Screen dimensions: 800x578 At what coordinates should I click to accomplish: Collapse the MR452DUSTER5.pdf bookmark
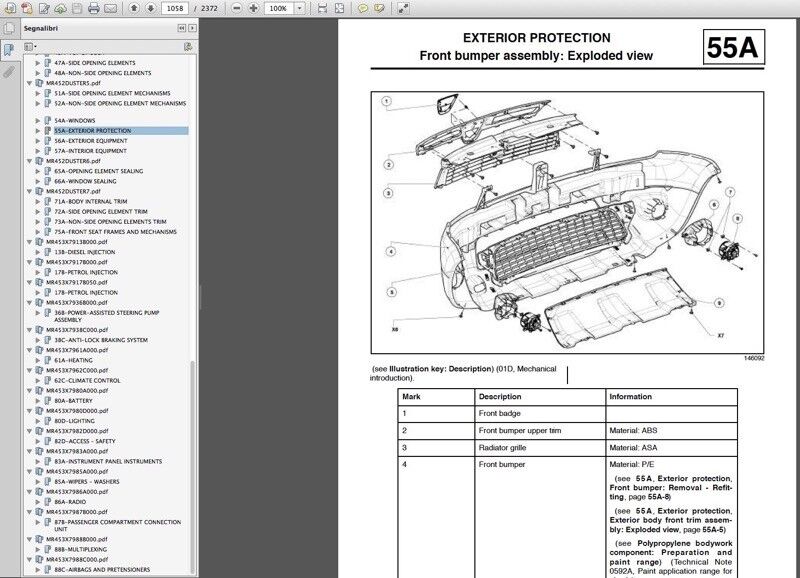point(30,83)
